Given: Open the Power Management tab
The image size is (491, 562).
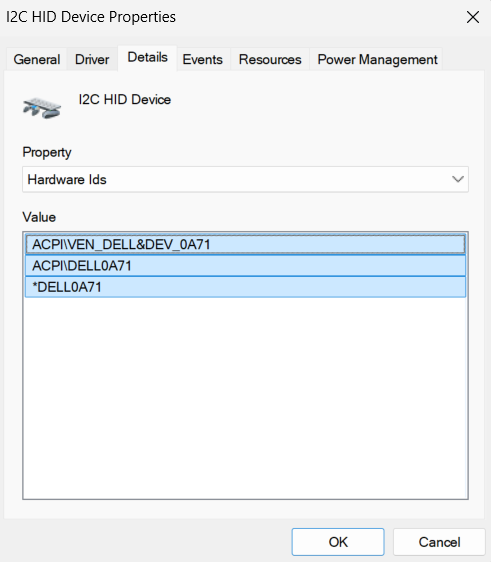Looking at the screenshot, I should (377, 59).
